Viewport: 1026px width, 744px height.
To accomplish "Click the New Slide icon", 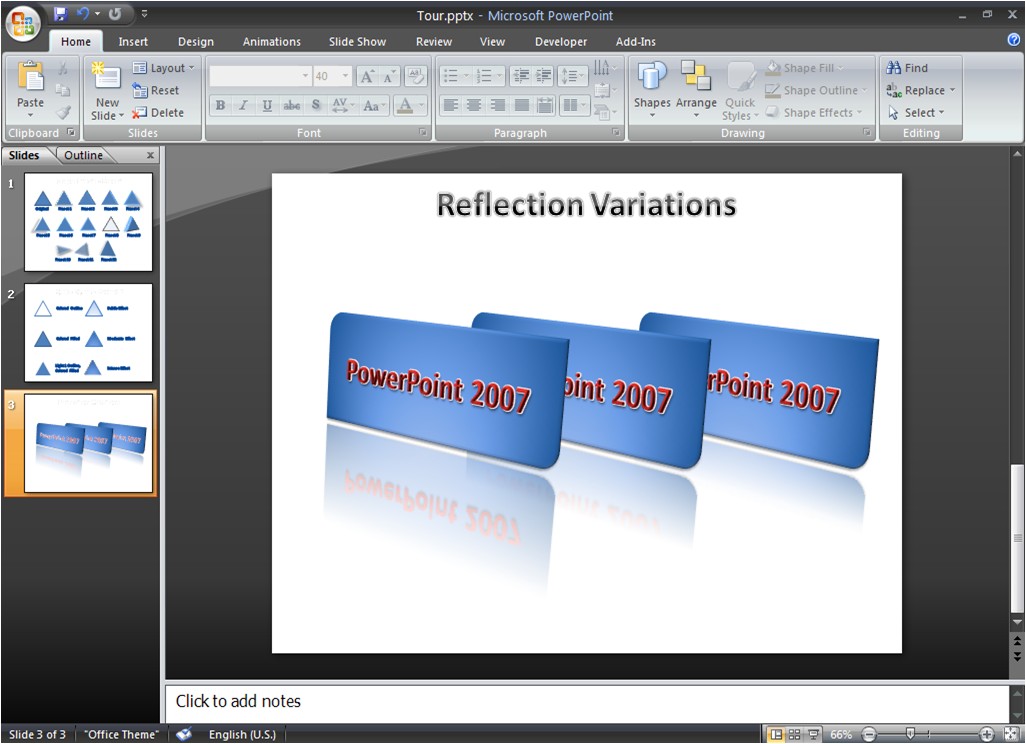I will coord(107,77).
